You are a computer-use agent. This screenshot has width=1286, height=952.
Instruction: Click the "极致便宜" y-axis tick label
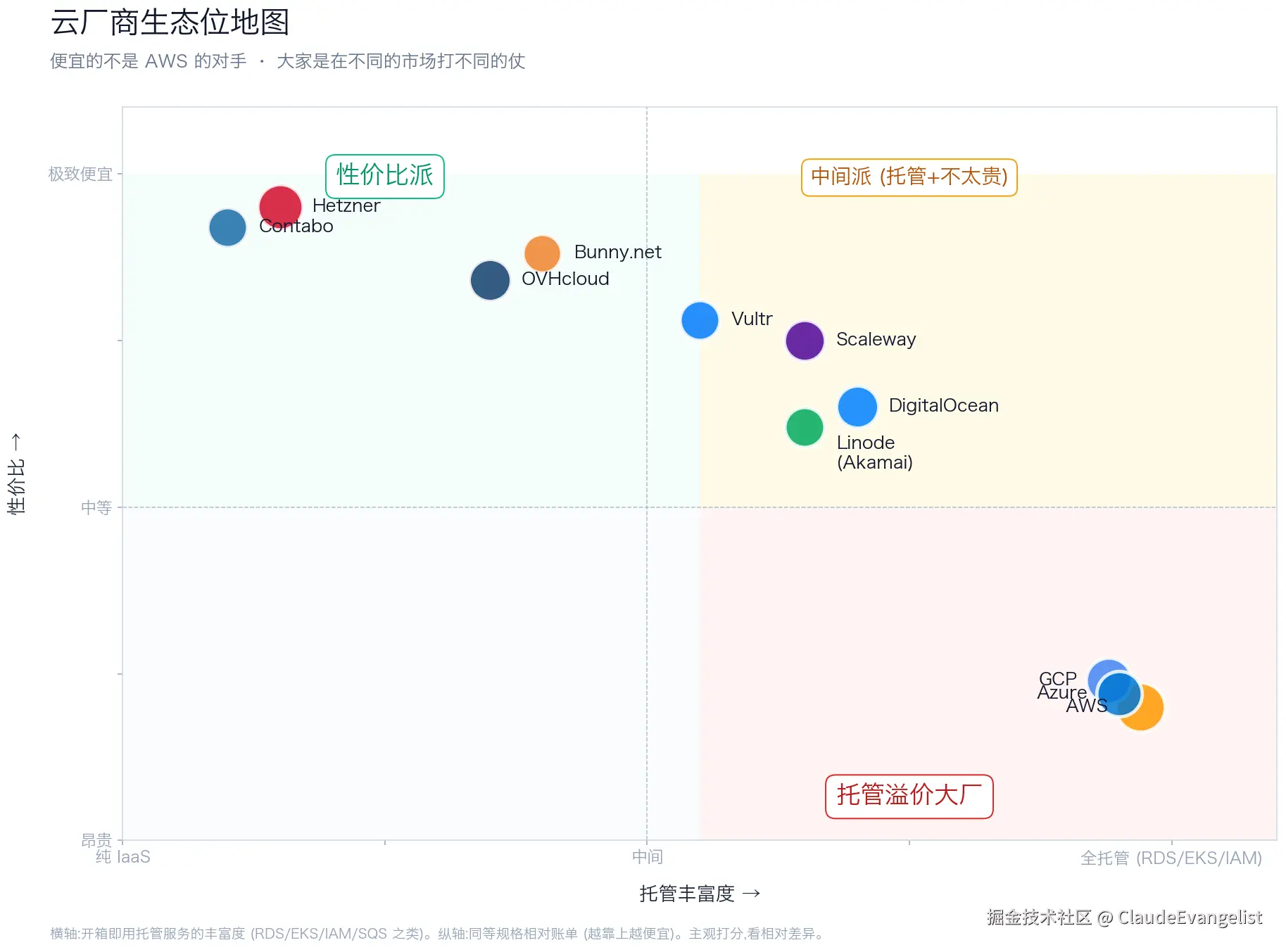[x=80, y=174]
